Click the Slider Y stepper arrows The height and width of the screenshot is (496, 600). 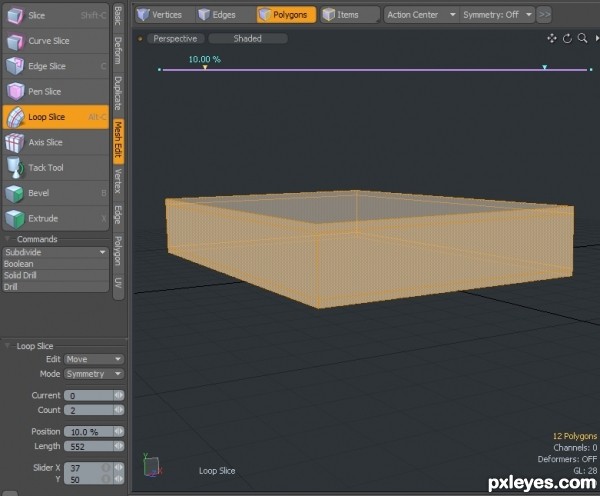point(119,479)
